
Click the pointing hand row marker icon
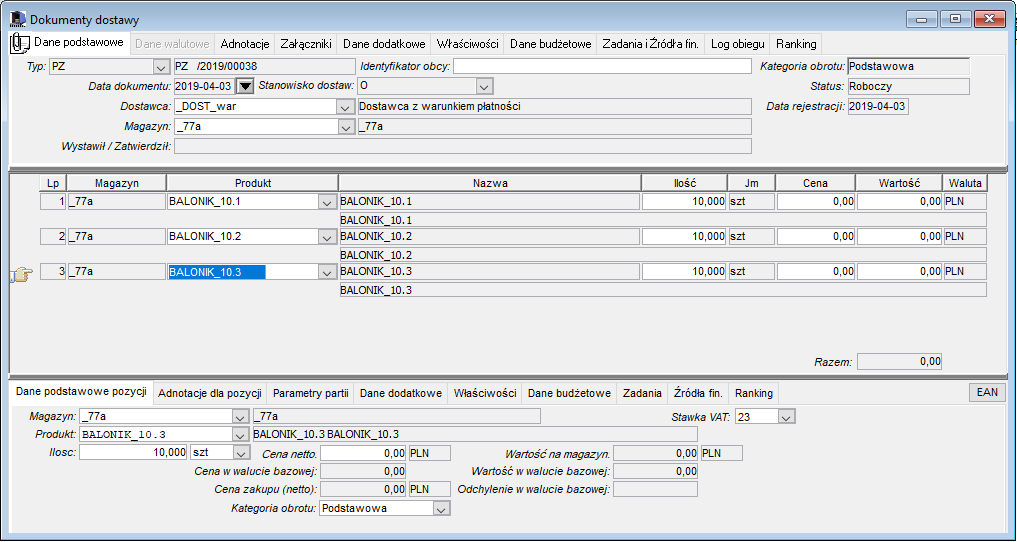(x=21, y=276)
